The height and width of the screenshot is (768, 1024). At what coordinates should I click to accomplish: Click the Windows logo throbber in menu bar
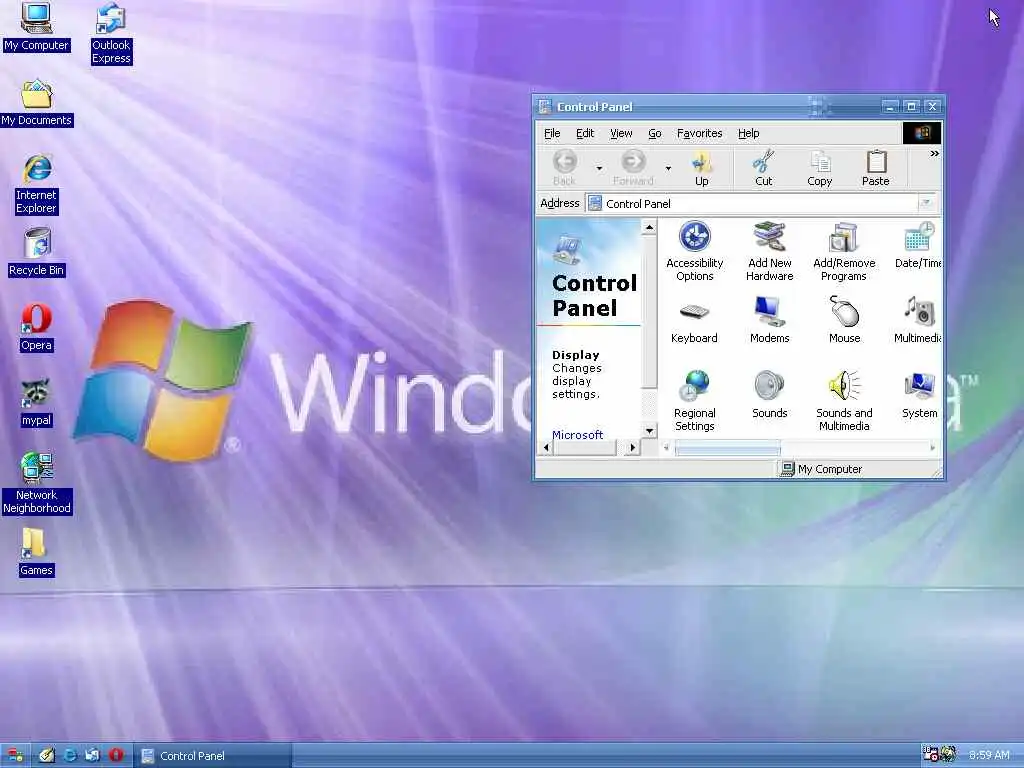coord(921,133)
